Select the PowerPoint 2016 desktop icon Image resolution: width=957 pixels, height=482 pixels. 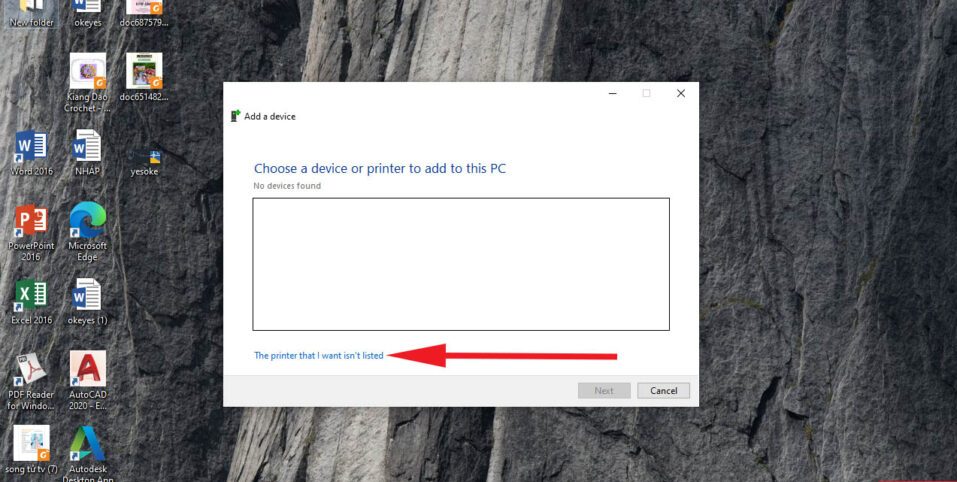tap(31, 233)
